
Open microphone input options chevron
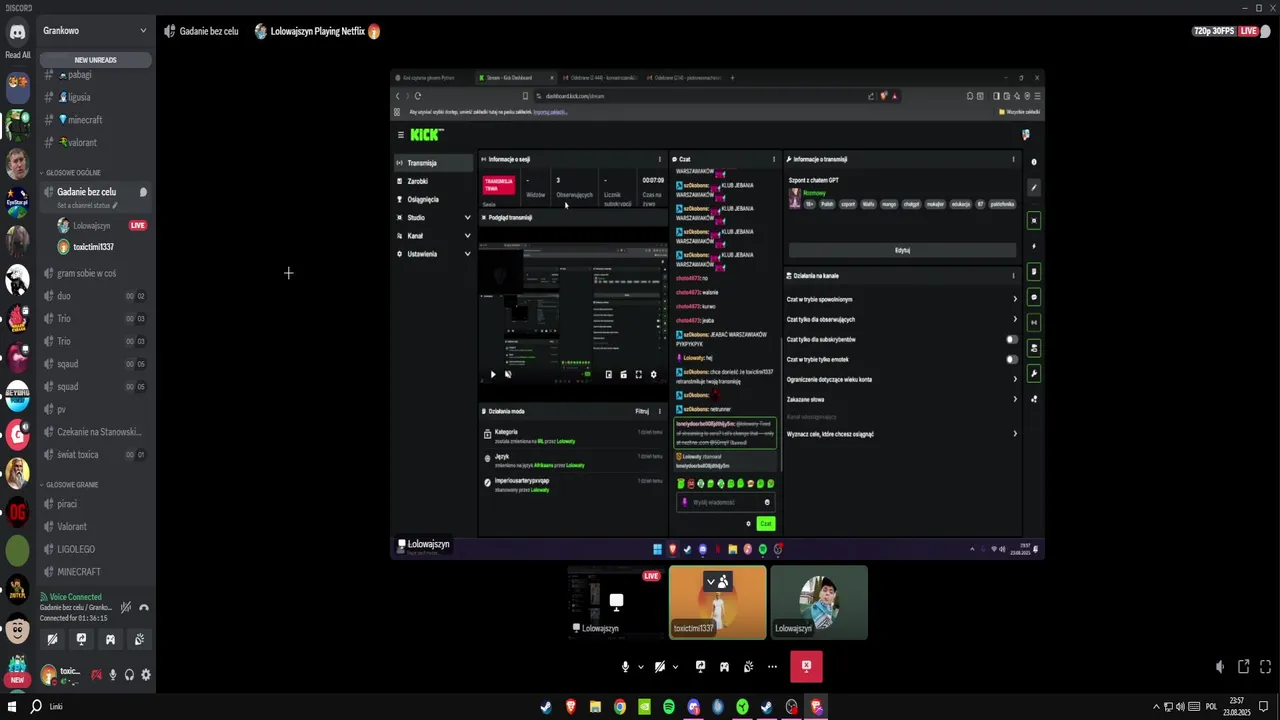click(641, 666)
